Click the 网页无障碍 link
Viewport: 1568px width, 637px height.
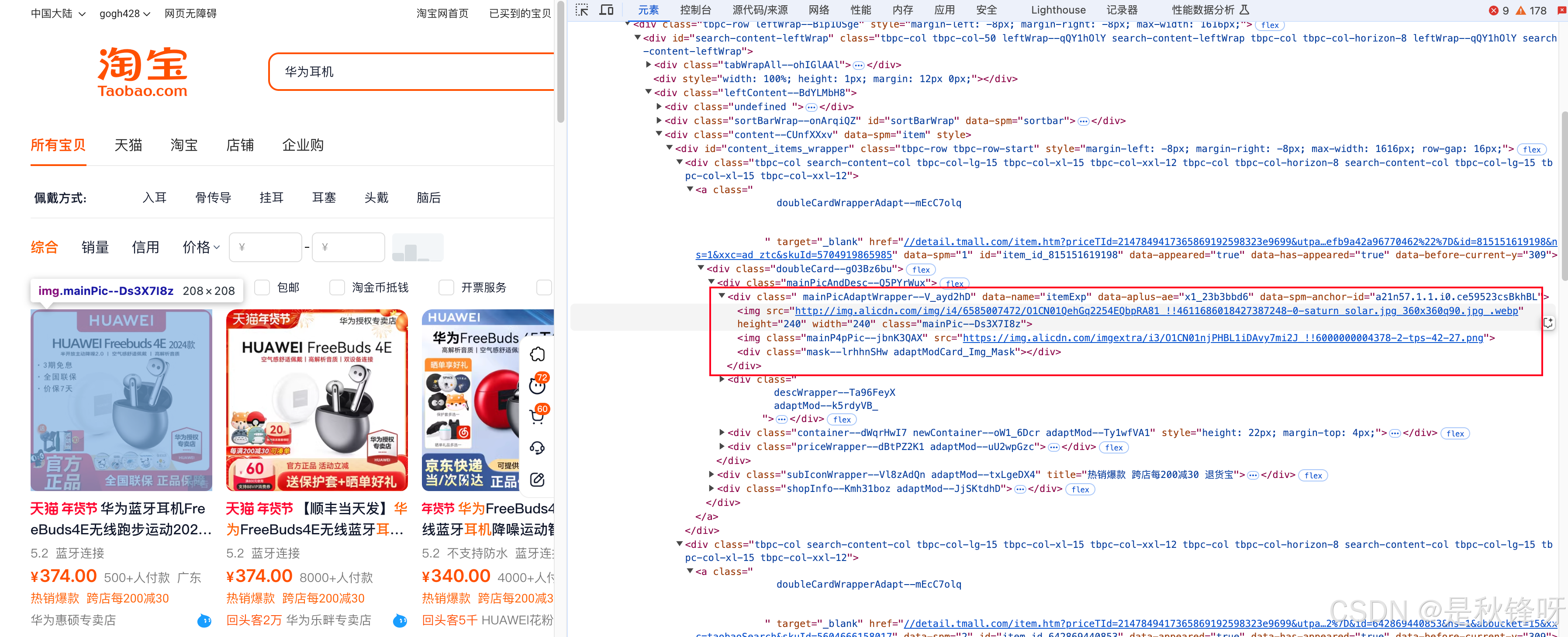click(190, 14)
